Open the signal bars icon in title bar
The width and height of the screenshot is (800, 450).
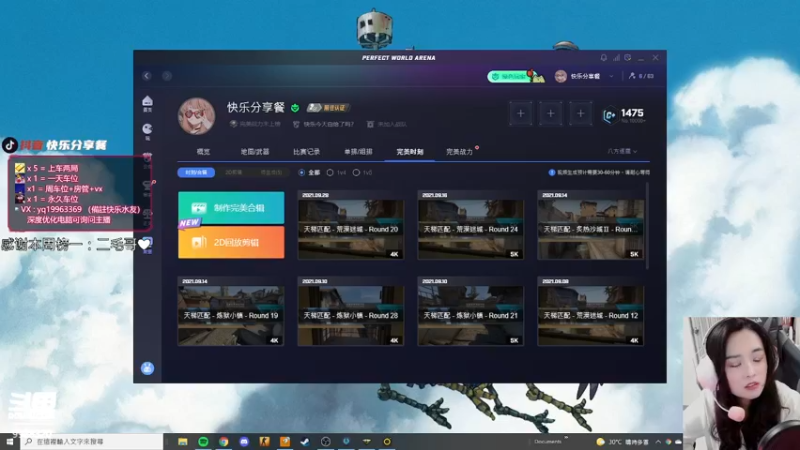tap(616, 58)
